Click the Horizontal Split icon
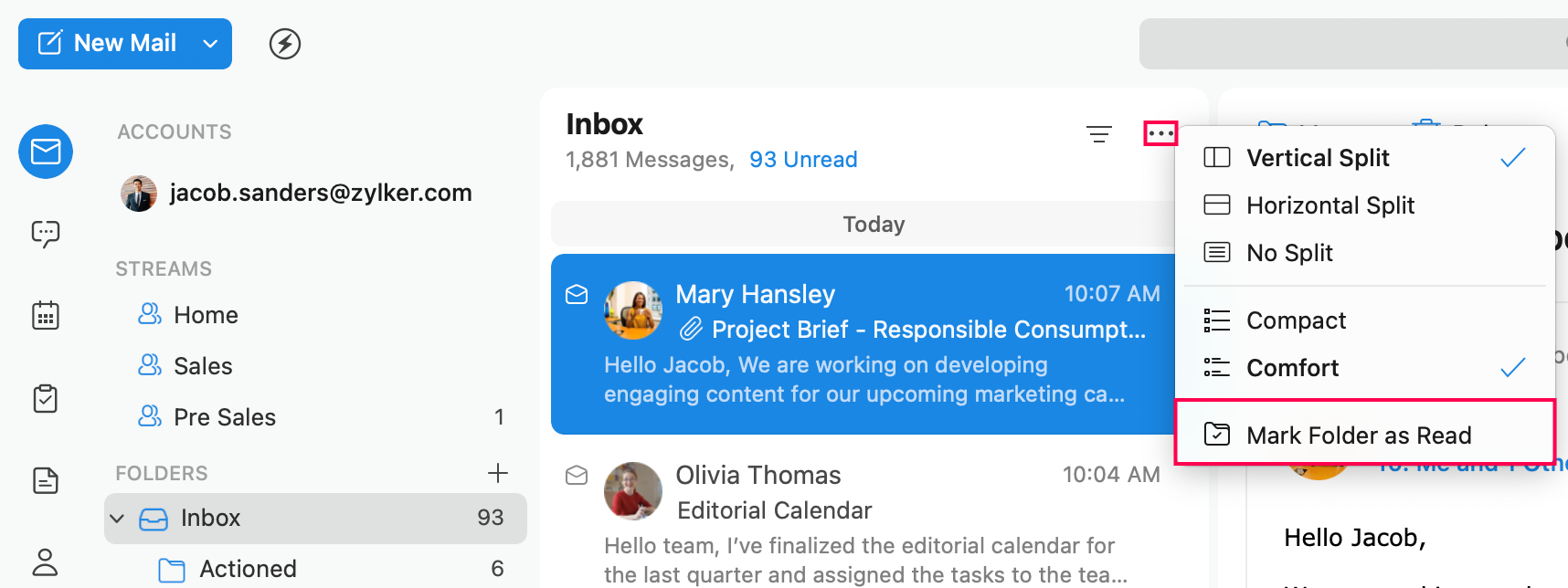This screenshot has height=588, width=1568. [x=1217, y=205]
